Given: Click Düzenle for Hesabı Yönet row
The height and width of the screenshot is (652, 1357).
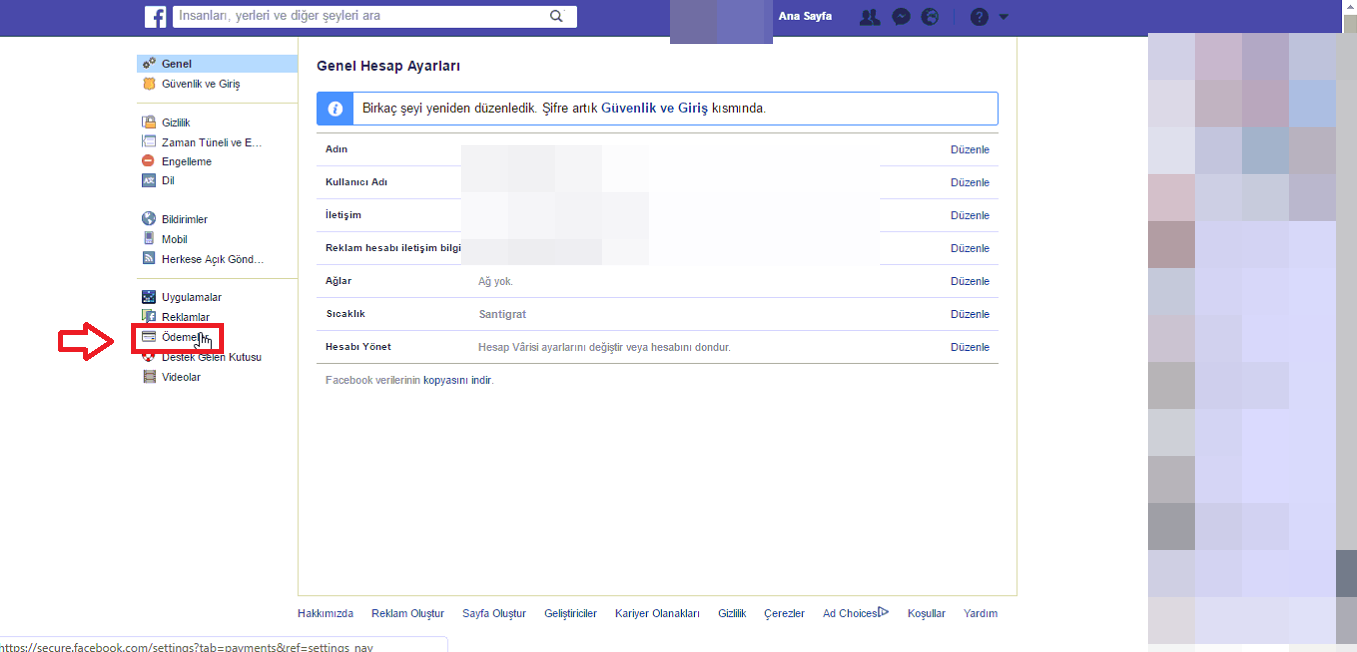Looking at the screenshot, I should coord(970,347).
